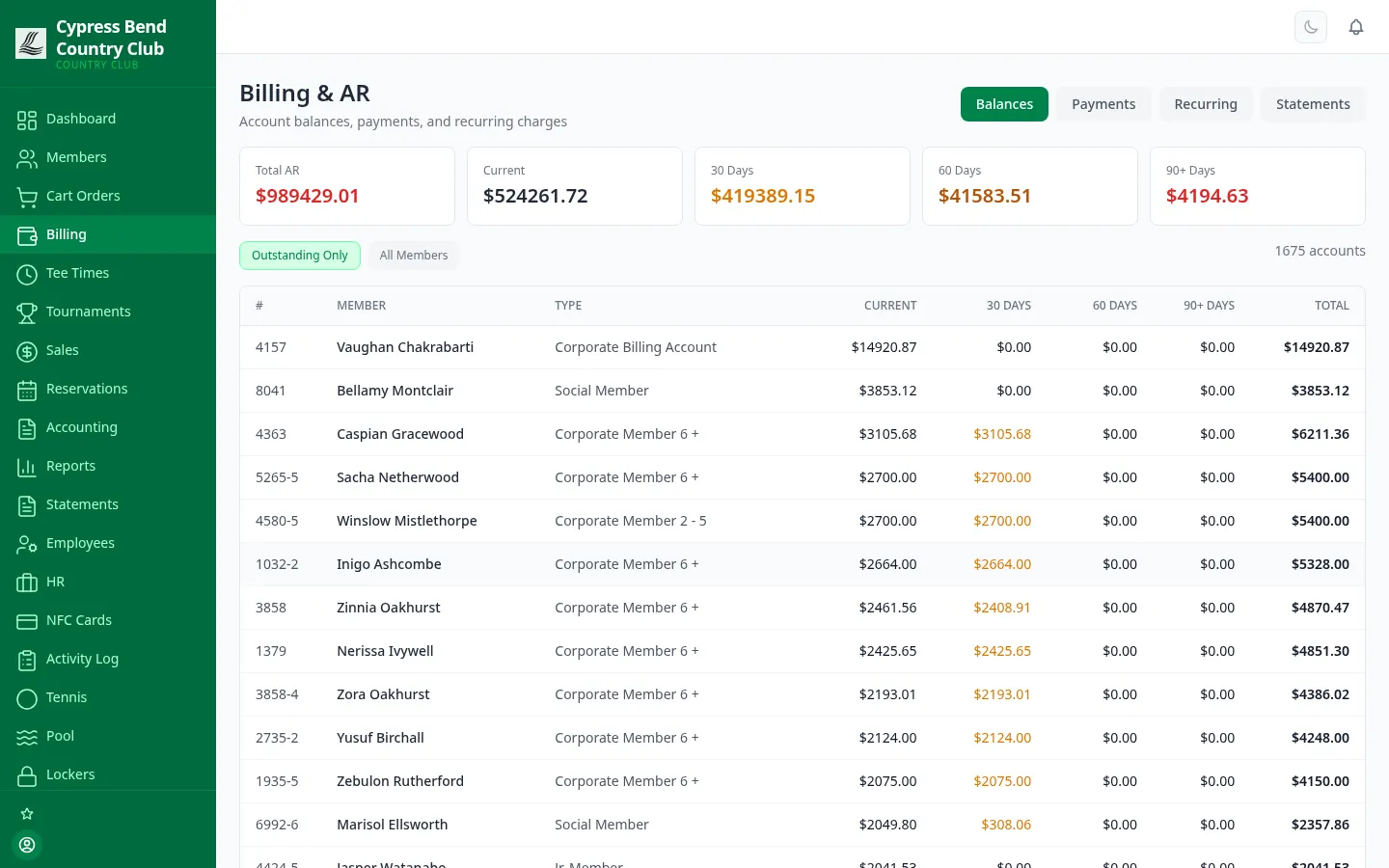Click account number 3858-4
Screen dimensions: 1389x868
point(277,694)
